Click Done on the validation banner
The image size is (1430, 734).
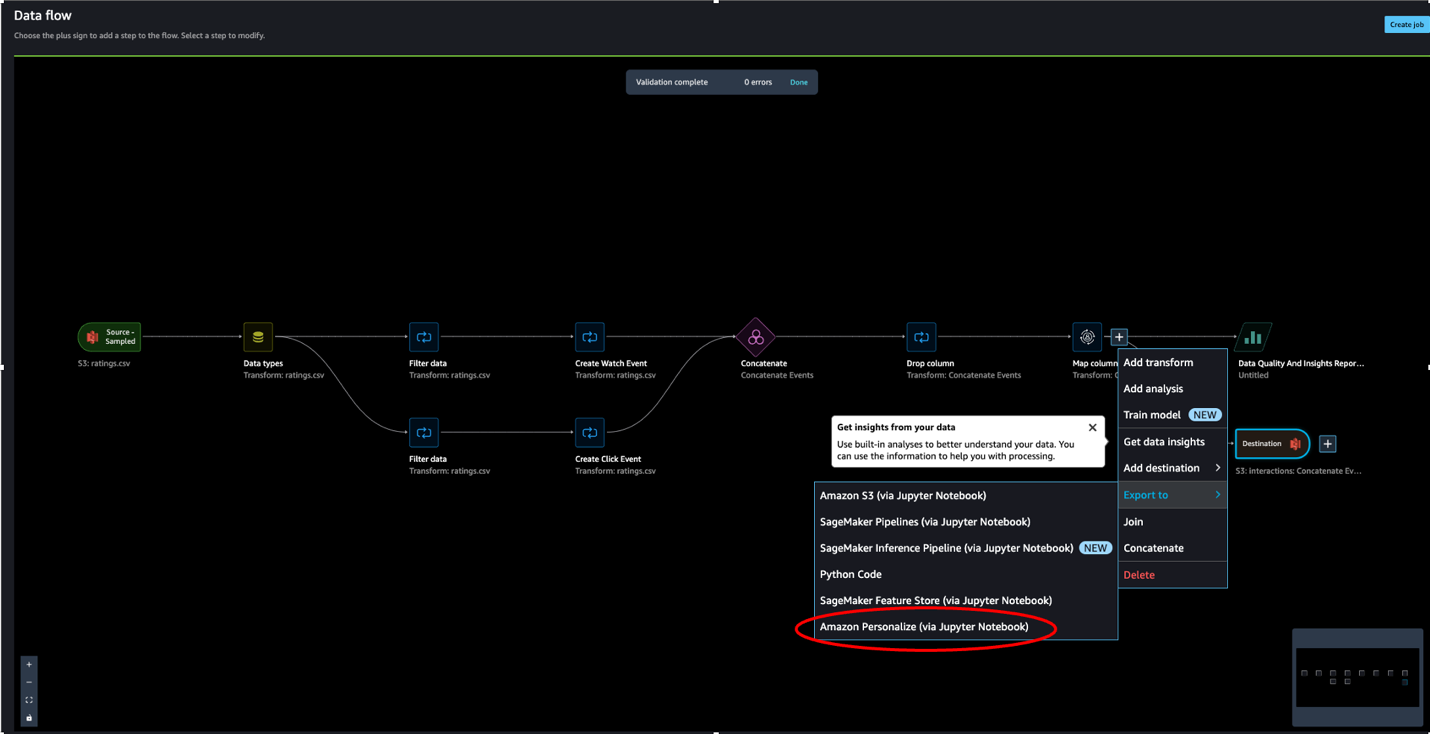(x=799, y=82)
